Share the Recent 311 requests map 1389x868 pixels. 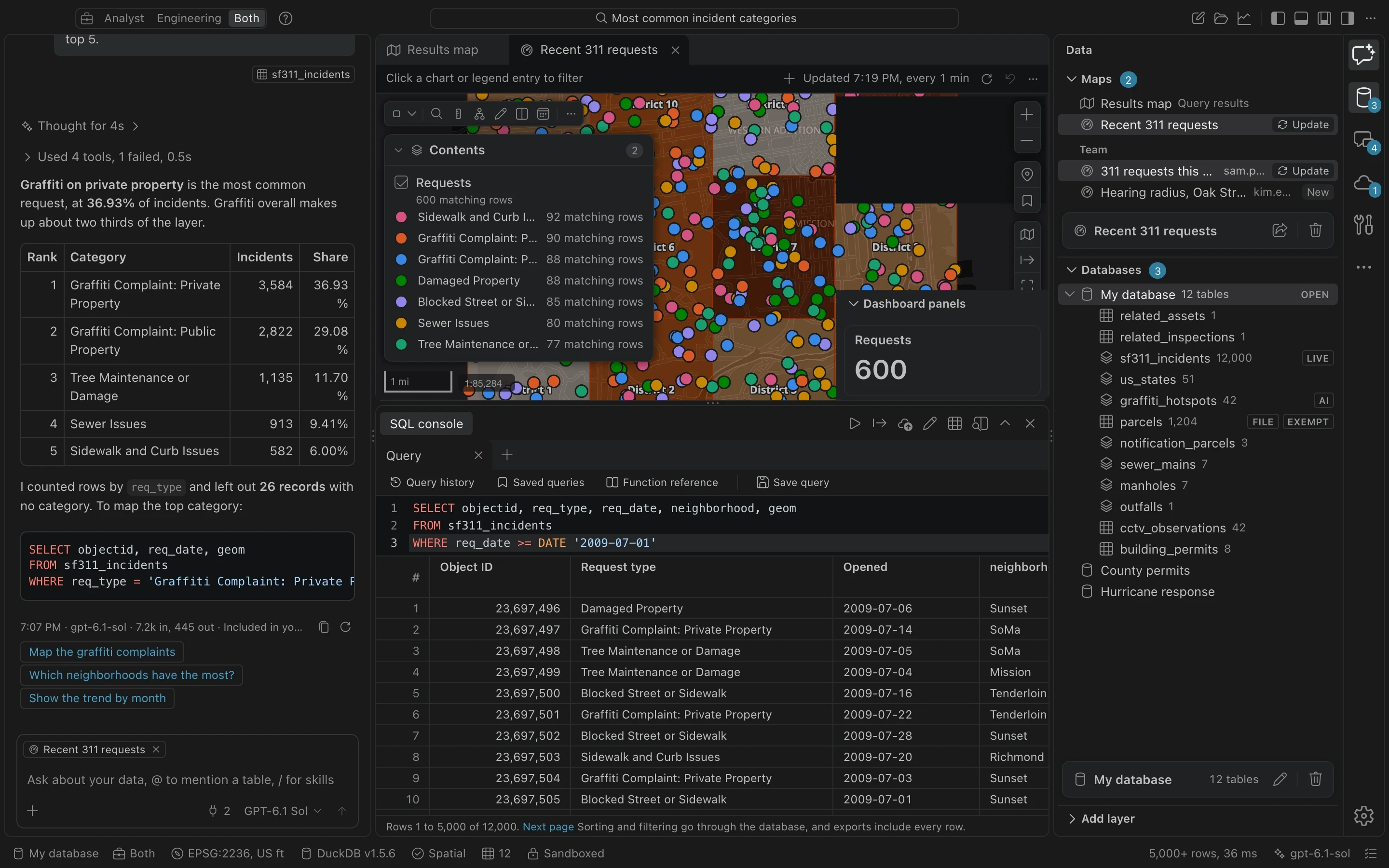(x=1280, y=231)
